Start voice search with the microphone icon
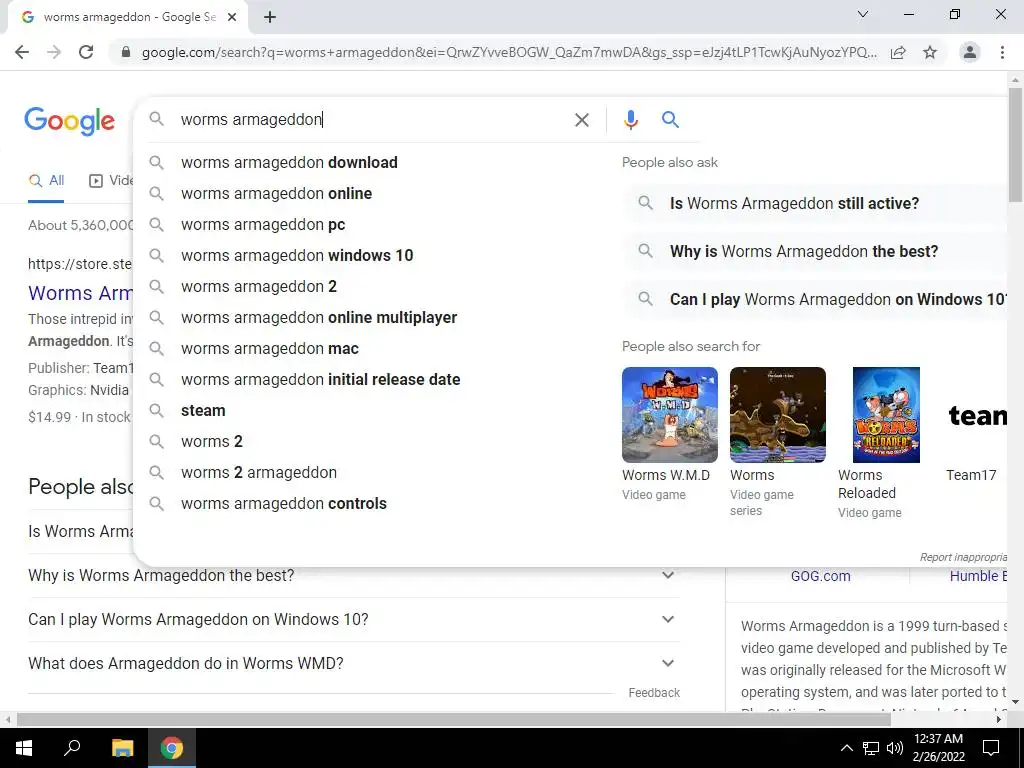Screen dimensions: 1024x768 click(x=630, y=120)
